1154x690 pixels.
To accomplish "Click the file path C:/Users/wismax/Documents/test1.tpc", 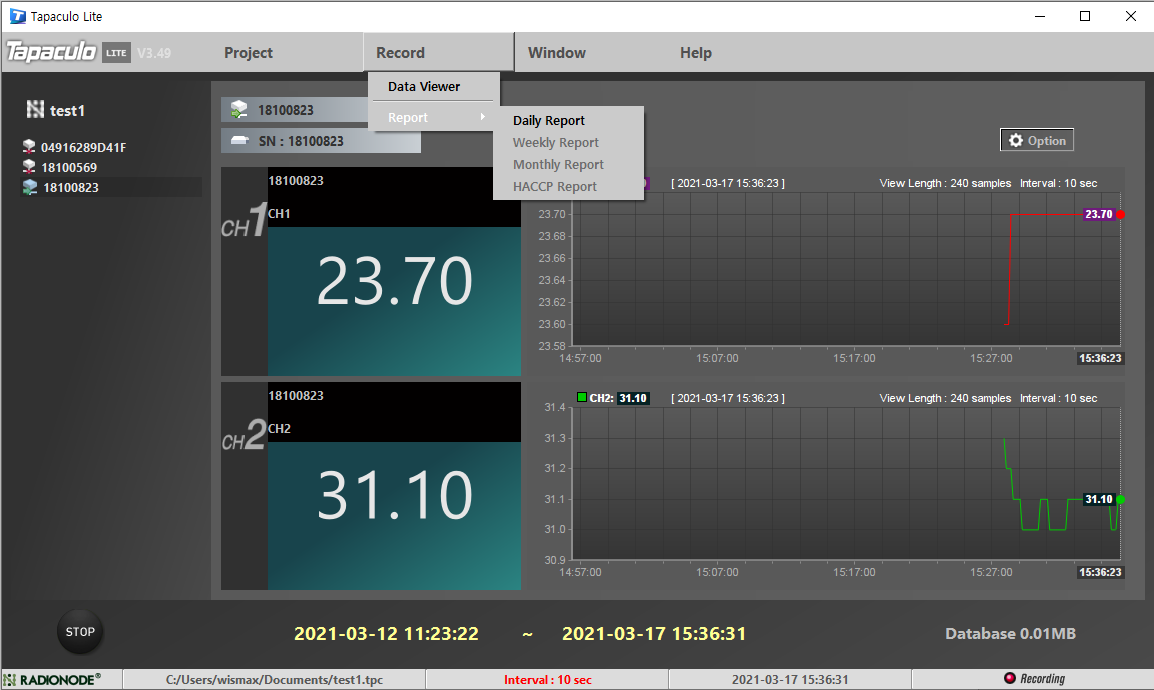I will [275, 680].
